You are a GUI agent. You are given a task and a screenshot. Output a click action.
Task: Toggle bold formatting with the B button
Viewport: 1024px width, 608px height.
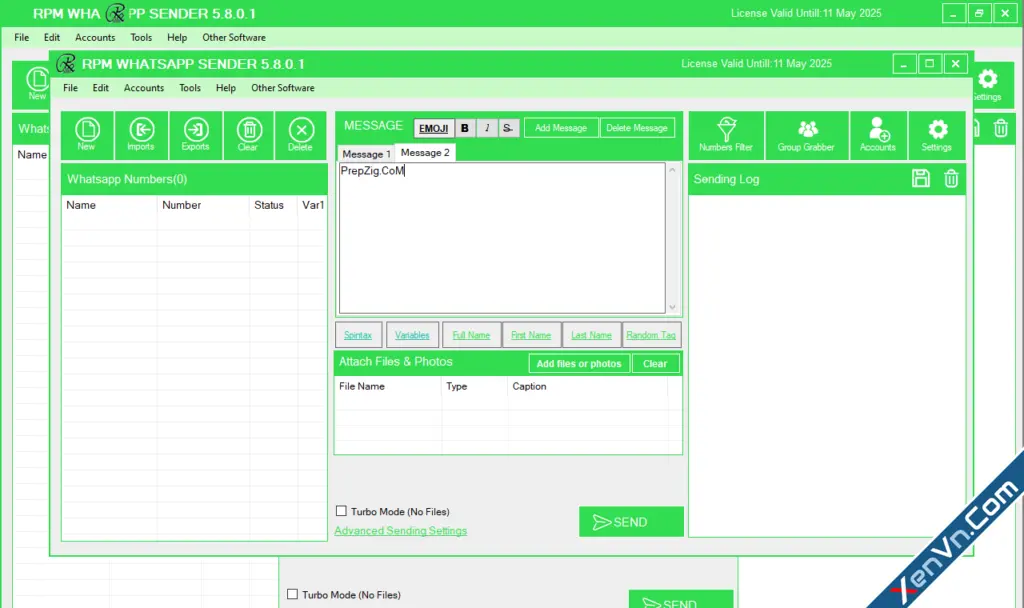[464, 128]
